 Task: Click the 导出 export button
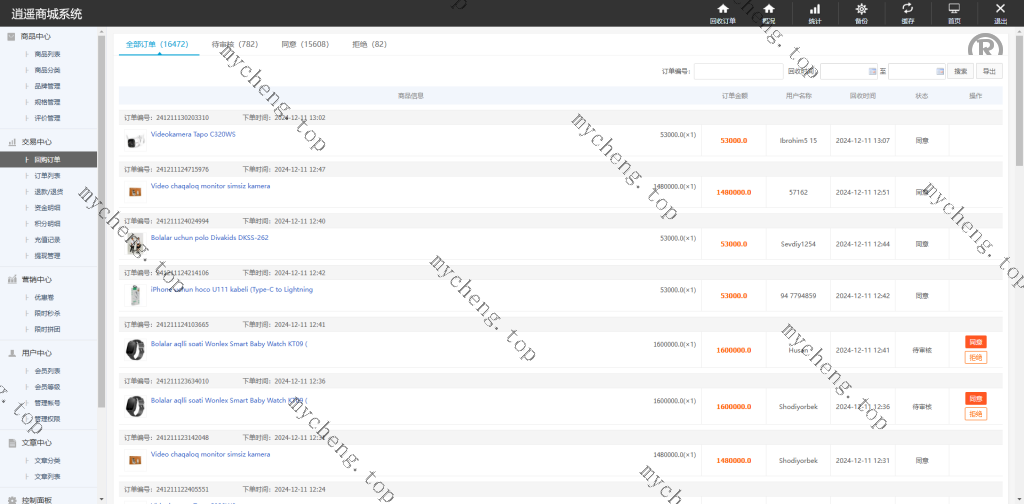pyautogui.click(x=989, y=71)
